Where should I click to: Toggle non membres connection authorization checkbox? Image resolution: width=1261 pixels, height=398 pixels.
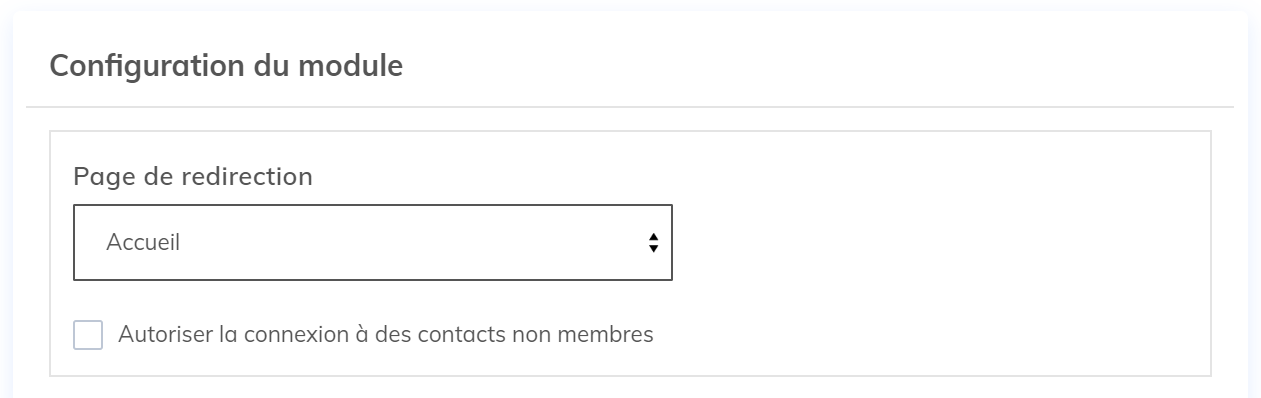(x=88, y=335)
